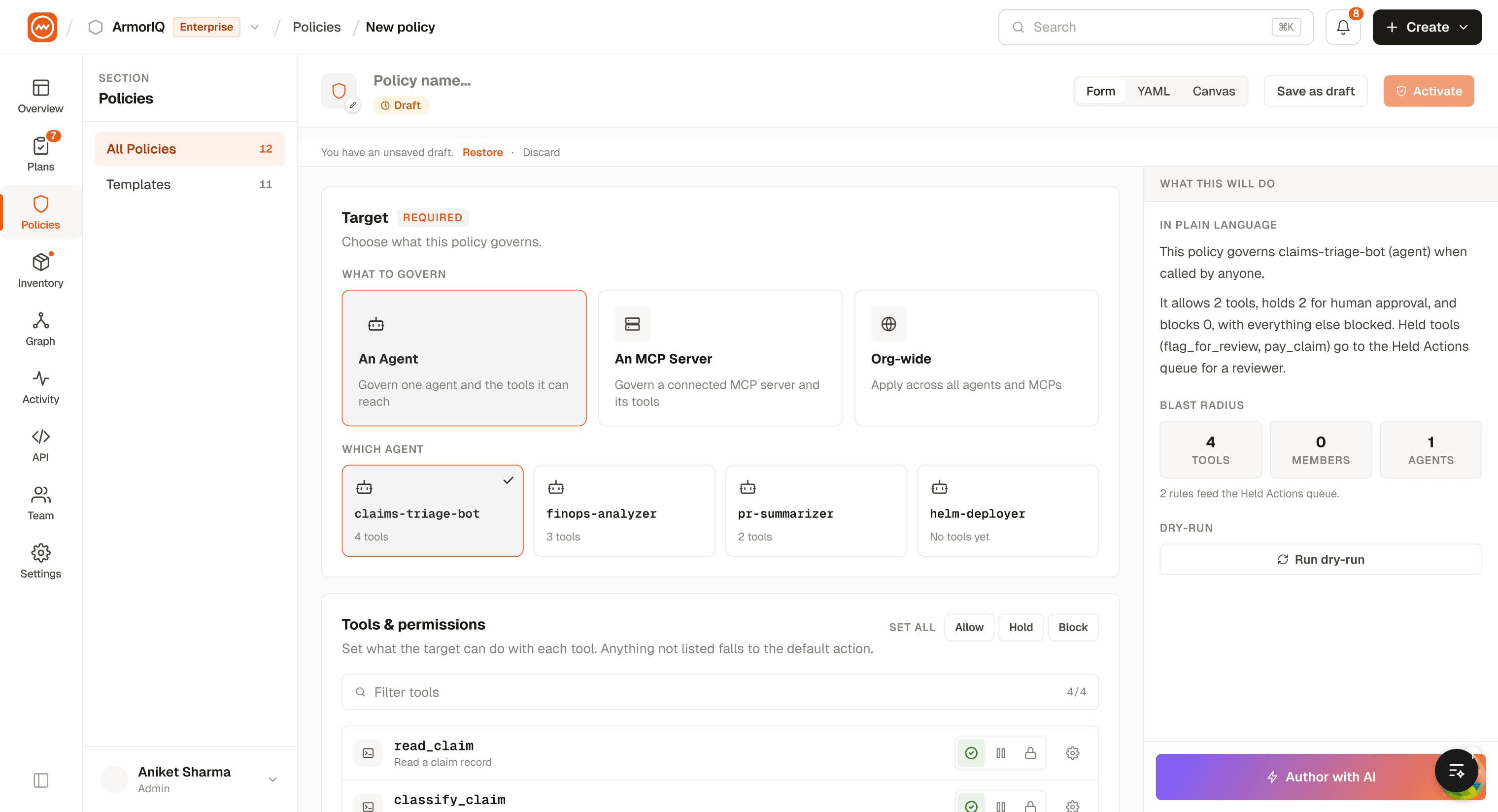Run the policy dry-run
Image resolution: width=1498 pixels, height=812 pixels.
coord(1320,559)
